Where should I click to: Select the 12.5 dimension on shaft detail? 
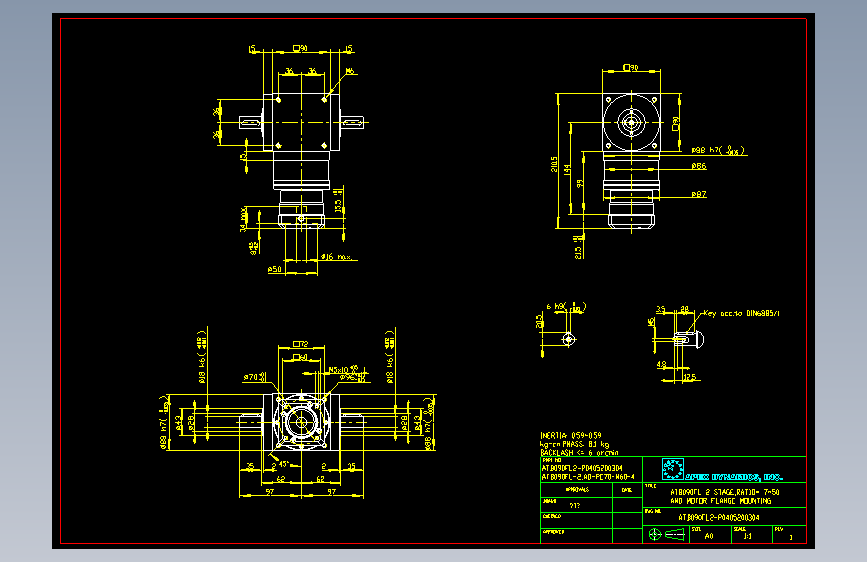point(690,377)
